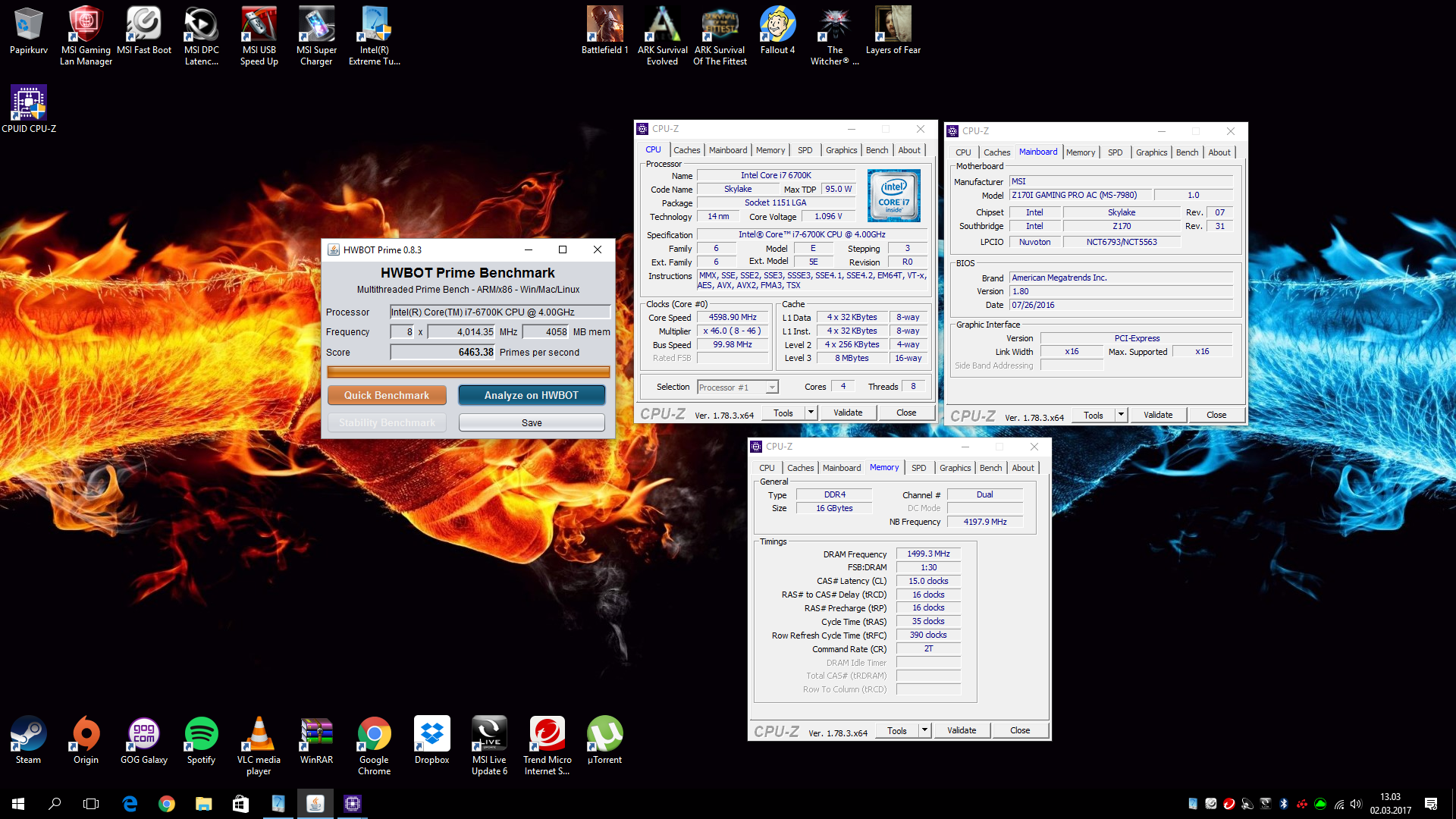
Task: Launch Steam from the desktop
Action: click(29, 740)
